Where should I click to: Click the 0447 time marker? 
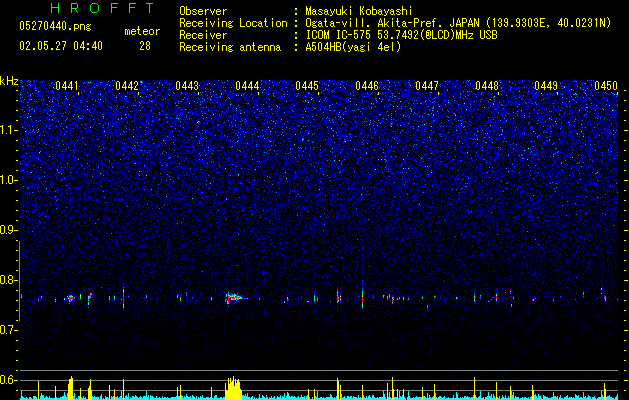point(427,86)
